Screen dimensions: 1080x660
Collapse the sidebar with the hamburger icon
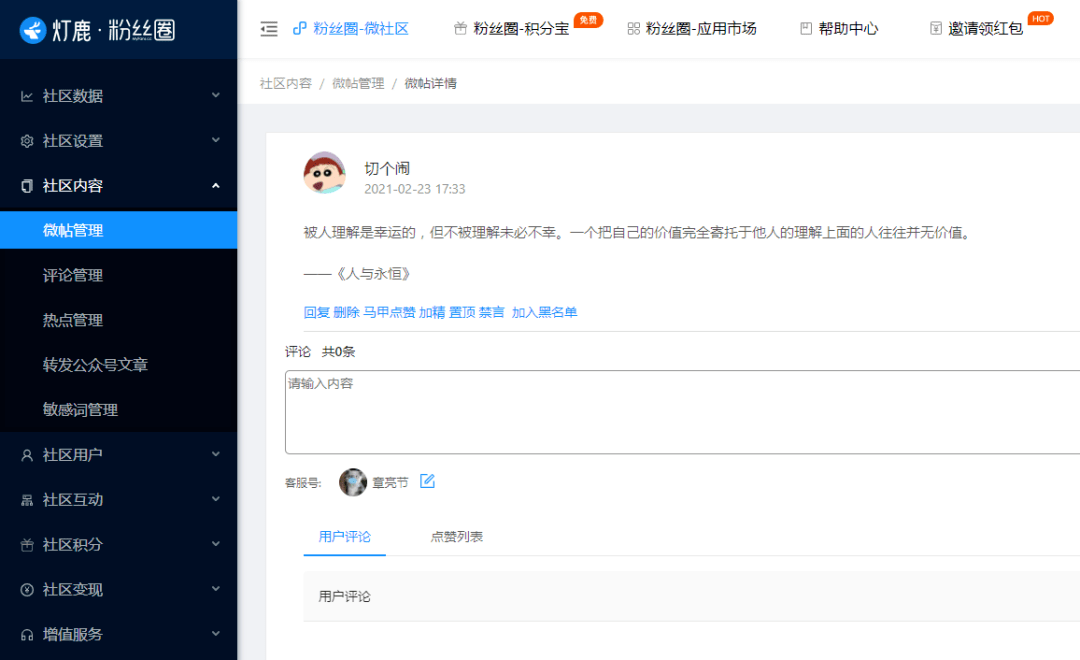(269, 29)
